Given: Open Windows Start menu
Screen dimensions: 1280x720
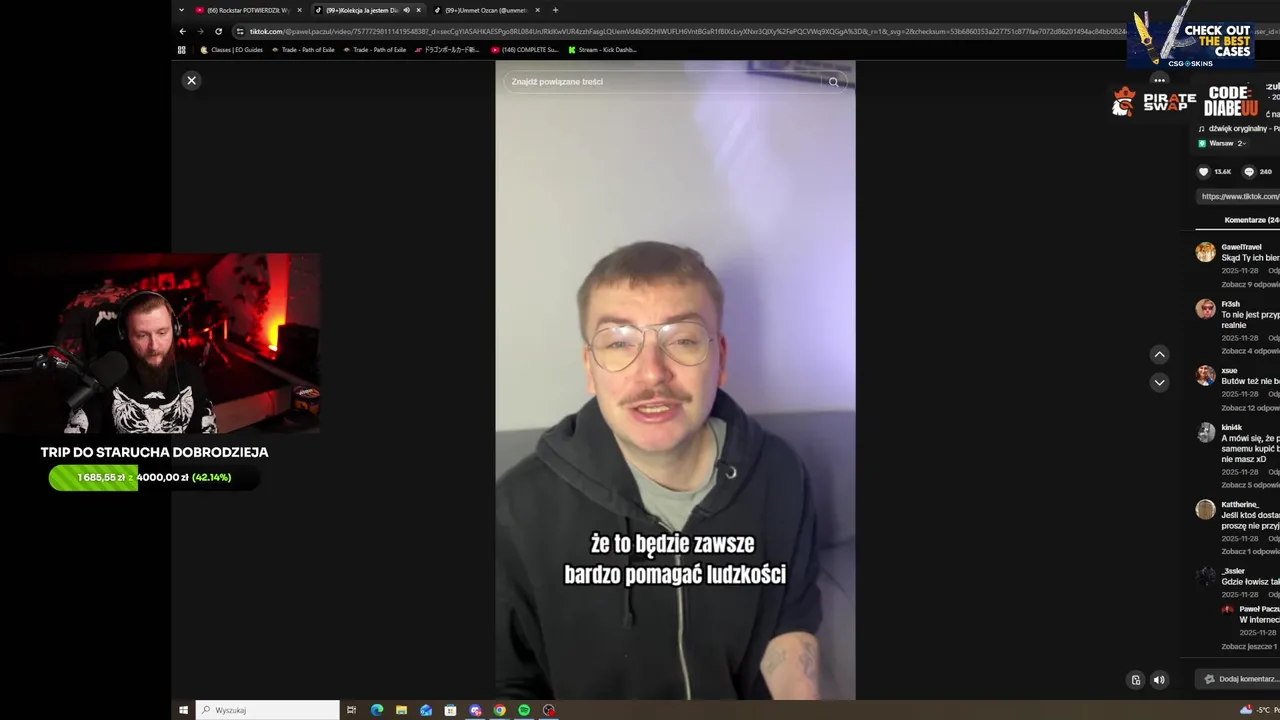Looking at the screenshot, I should 183,710.
